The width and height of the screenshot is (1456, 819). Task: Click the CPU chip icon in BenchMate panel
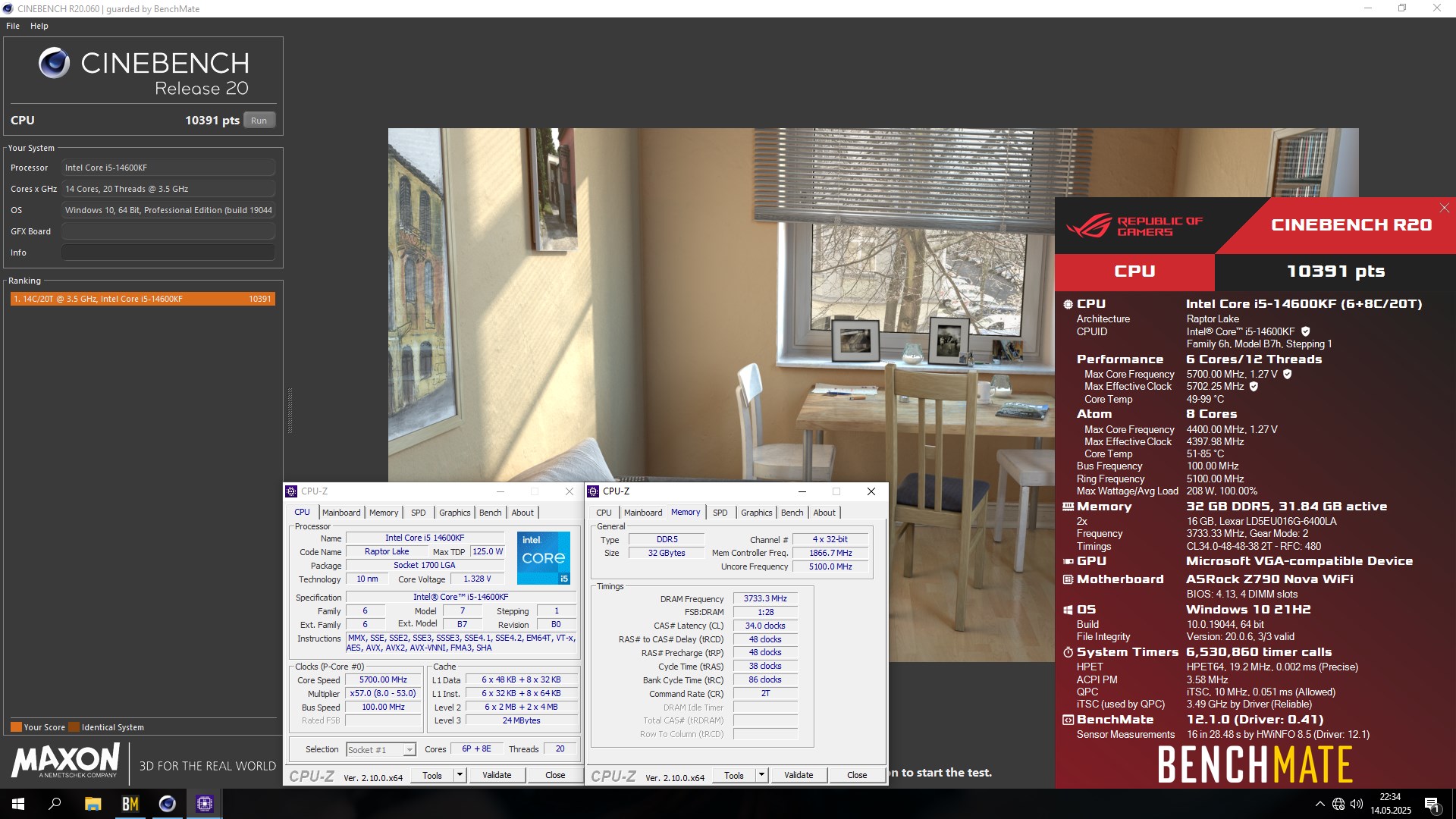1068,304
